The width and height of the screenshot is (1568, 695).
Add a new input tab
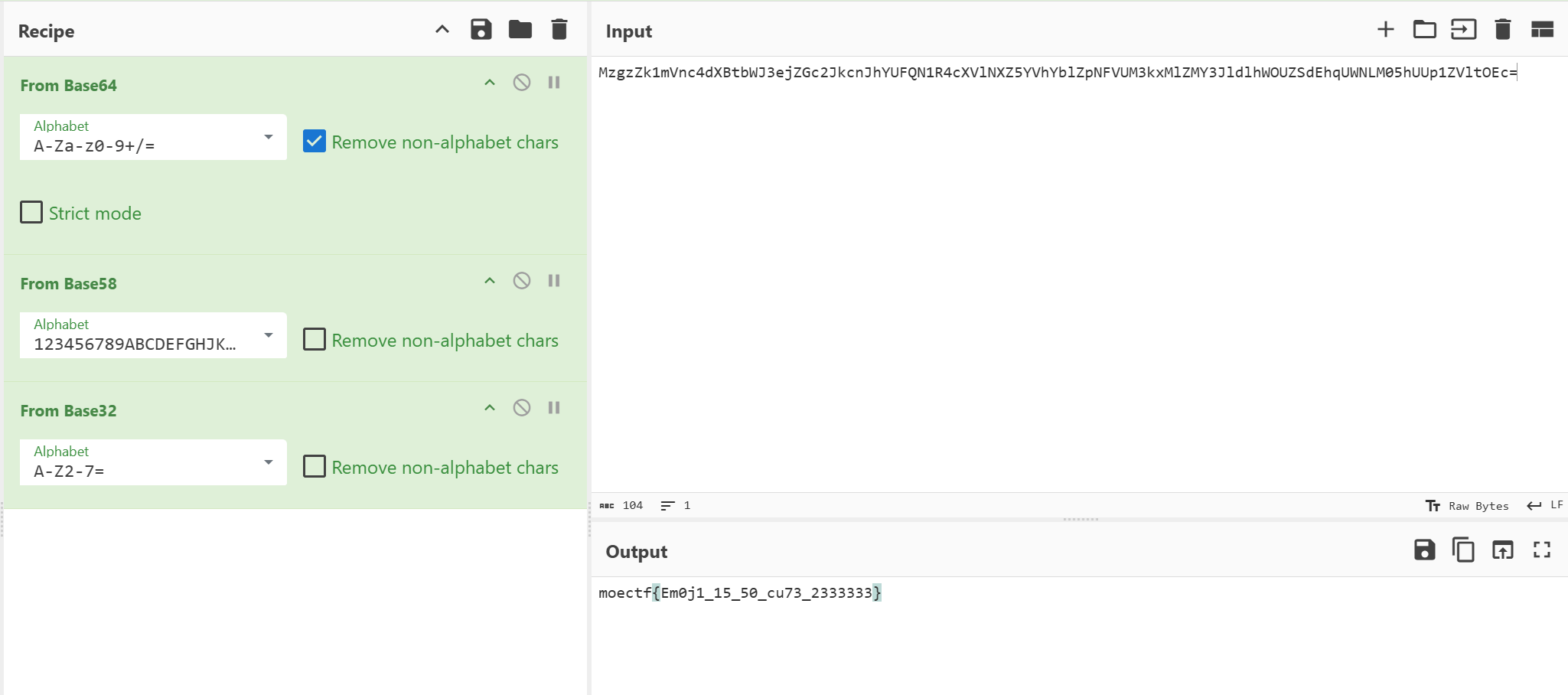pyautogui.click(x=1385, y=30)
